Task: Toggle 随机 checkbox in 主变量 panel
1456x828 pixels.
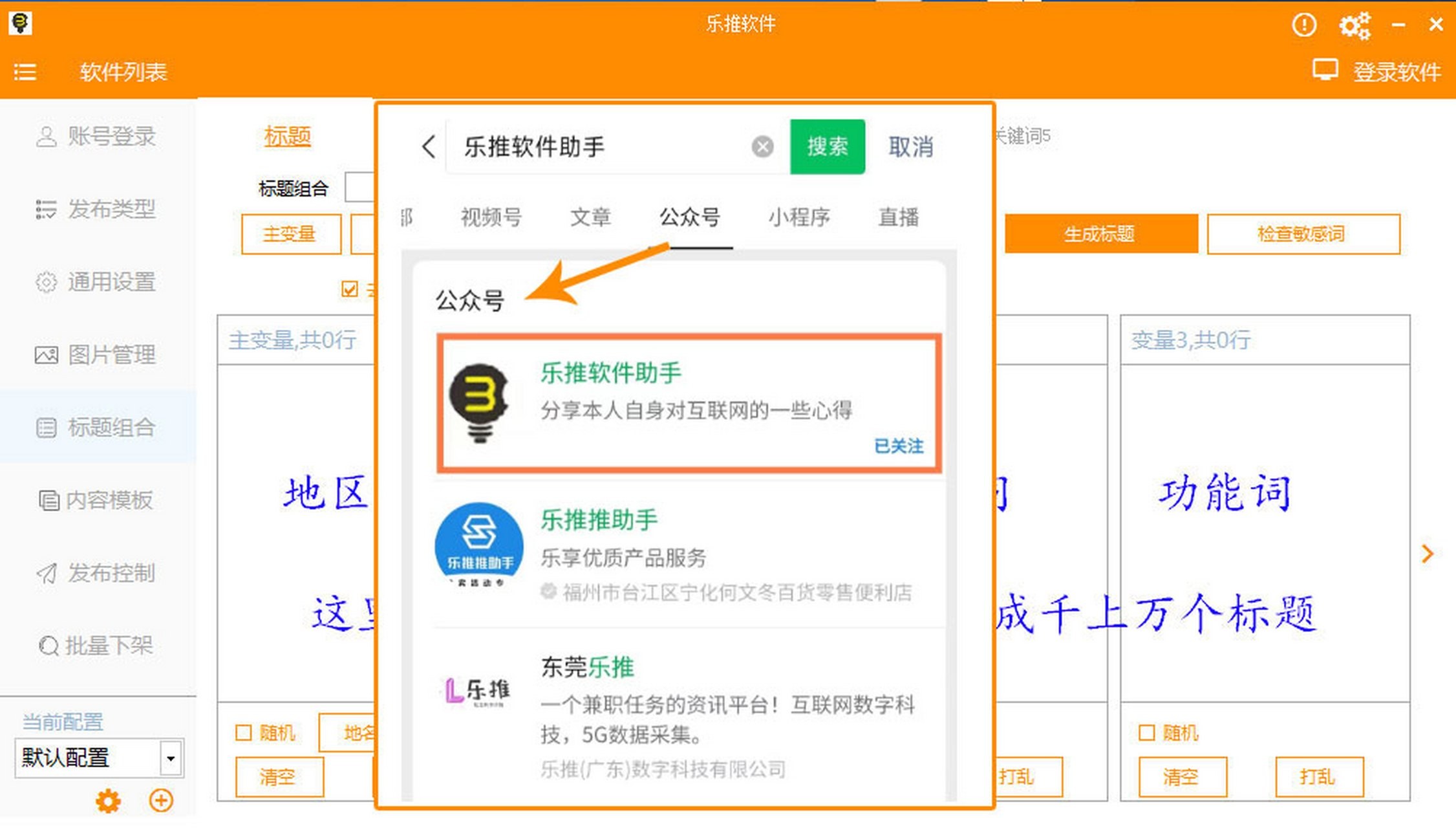Action: (244, 733)
